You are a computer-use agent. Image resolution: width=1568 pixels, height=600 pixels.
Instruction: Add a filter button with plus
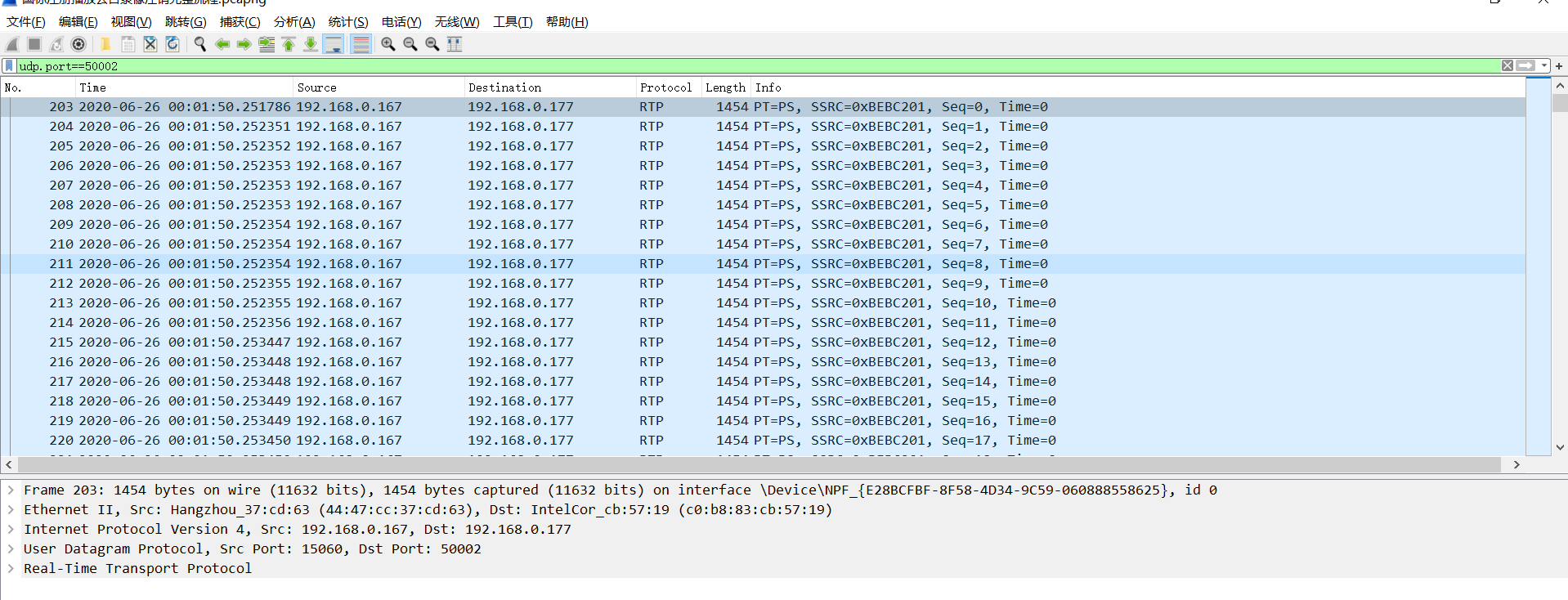click(1559, 65)
